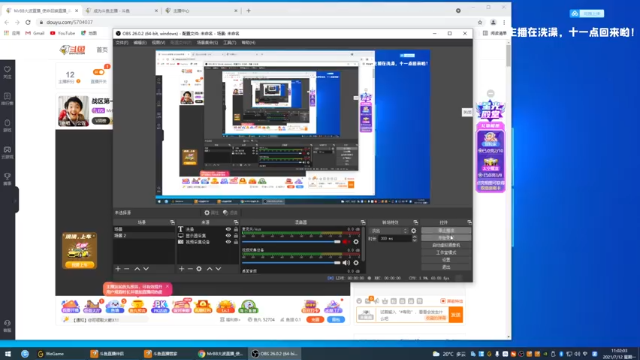The width and height of the screenshot is (640, 360).
Task: Toggle lock on the text source
Action: click(236, 229)
